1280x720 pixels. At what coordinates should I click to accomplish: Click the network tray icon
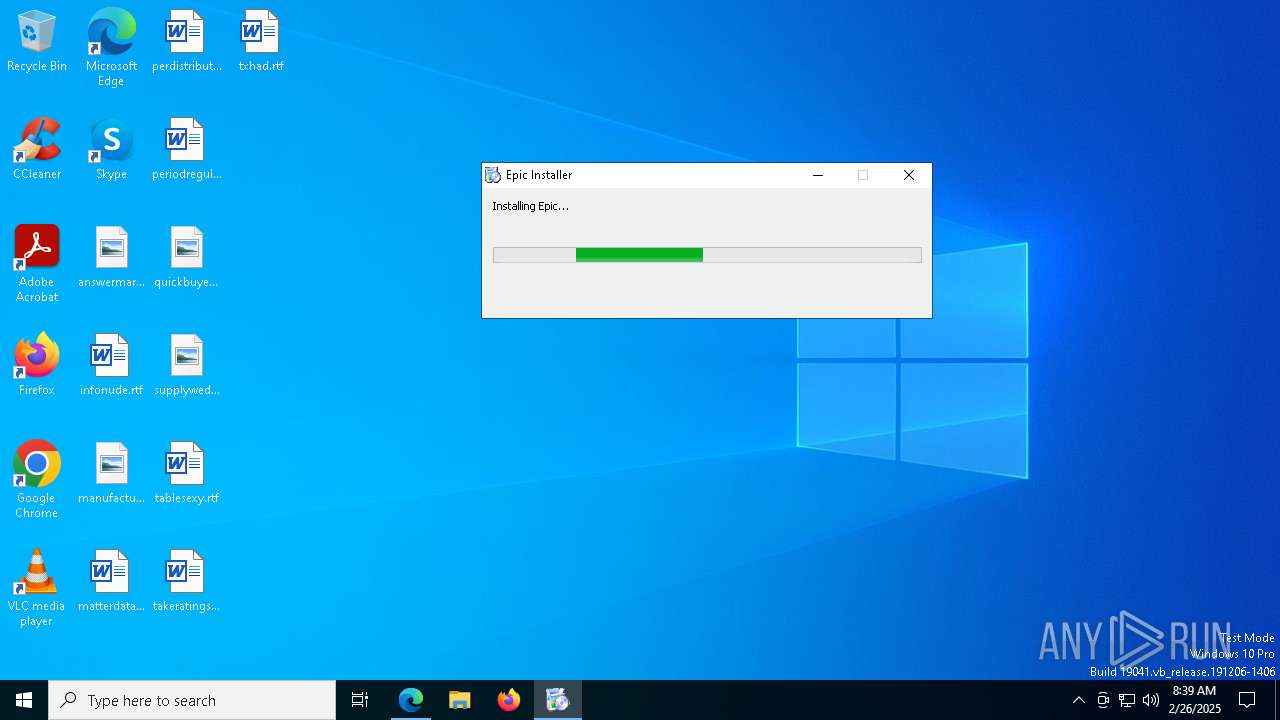click(x=1127, y=700)
